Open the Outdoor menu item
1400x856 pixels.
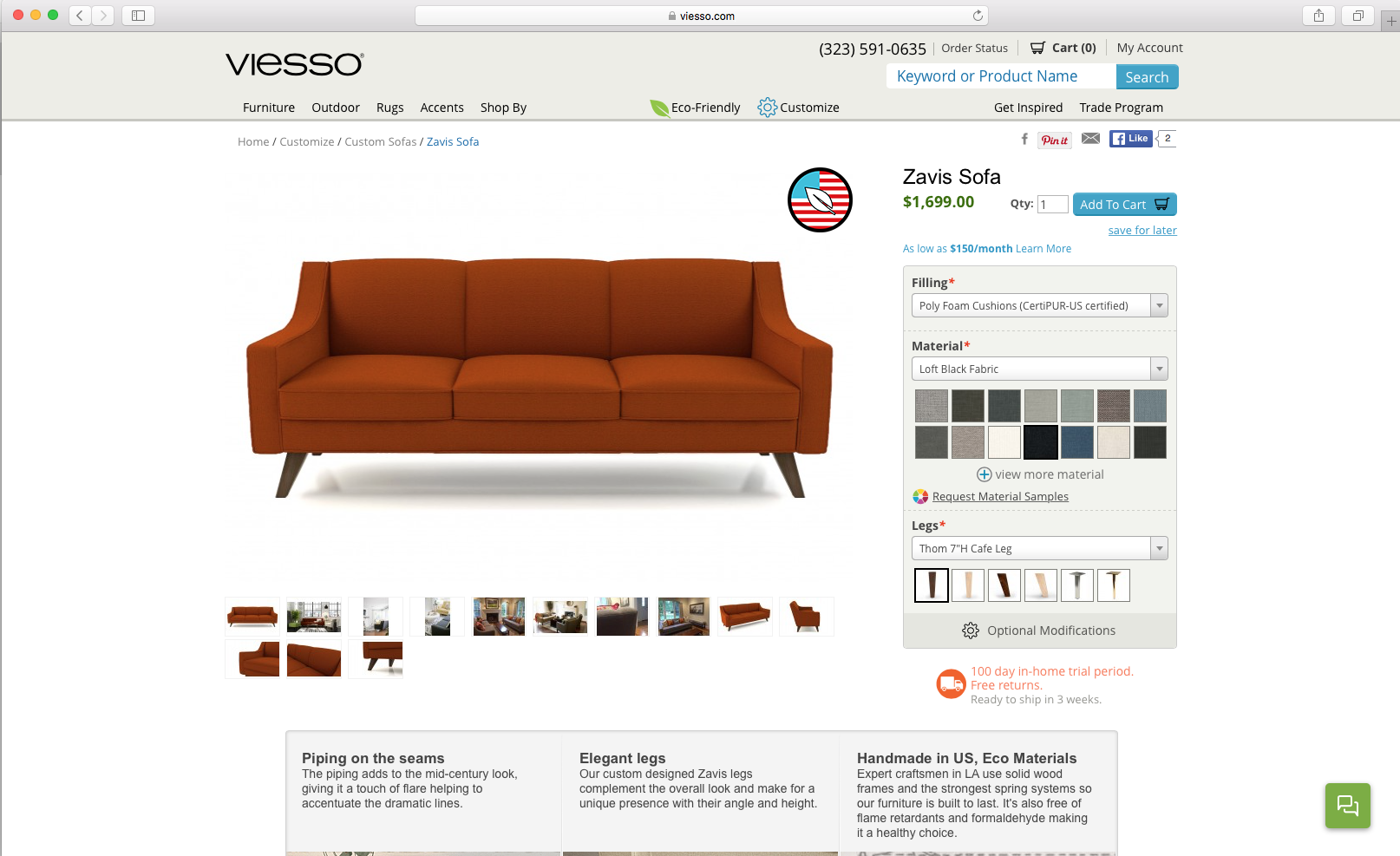[x=336, y=108]
